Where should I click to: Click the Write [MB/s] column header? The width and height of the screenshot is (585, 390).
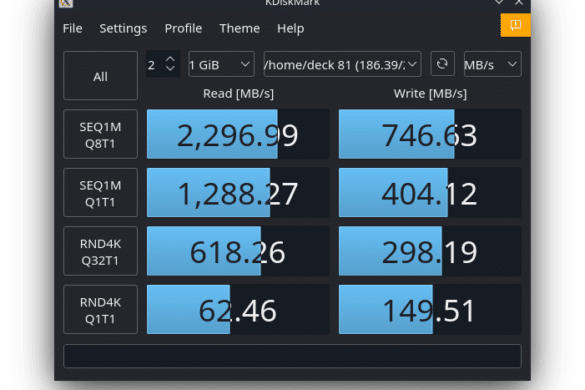[430, 94]
